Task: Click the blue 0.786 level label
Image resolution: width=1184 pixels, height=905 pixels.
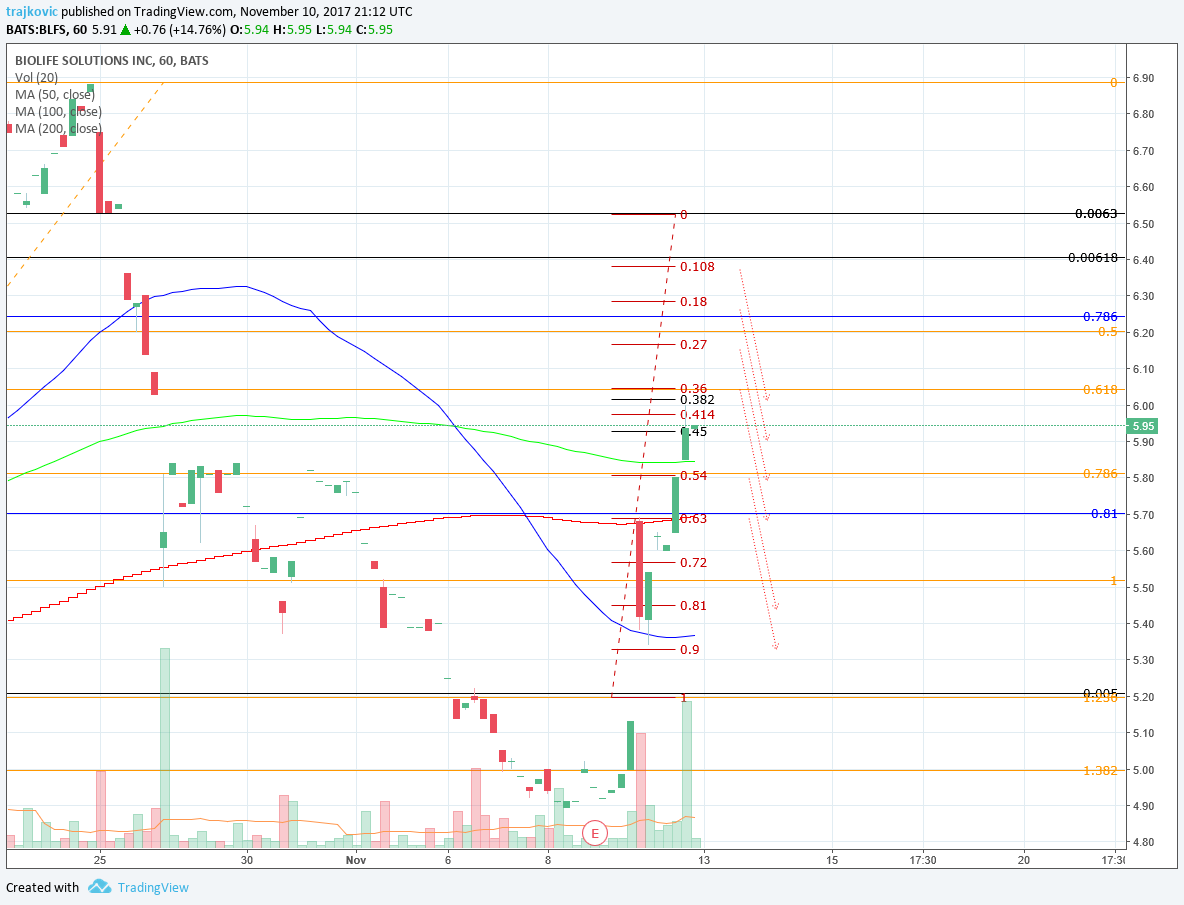Action: pos(1100,317)
